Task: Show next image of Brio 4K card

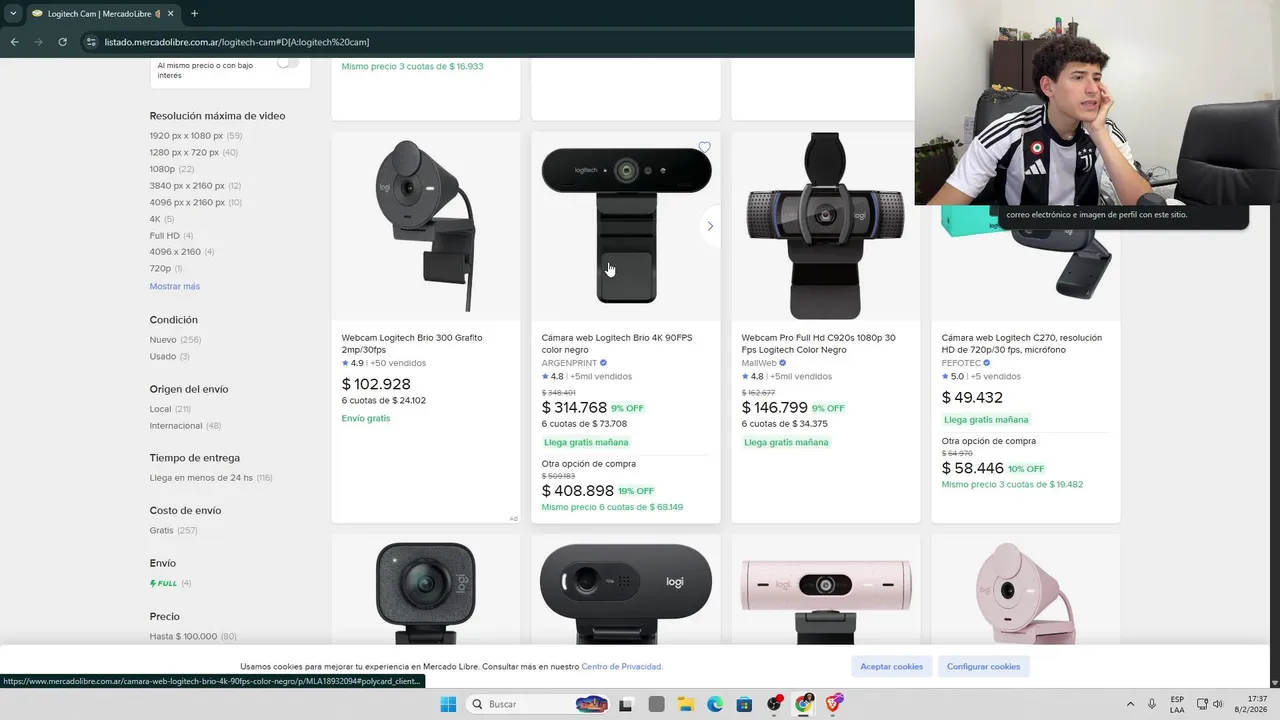Action: tap(710, 226)
